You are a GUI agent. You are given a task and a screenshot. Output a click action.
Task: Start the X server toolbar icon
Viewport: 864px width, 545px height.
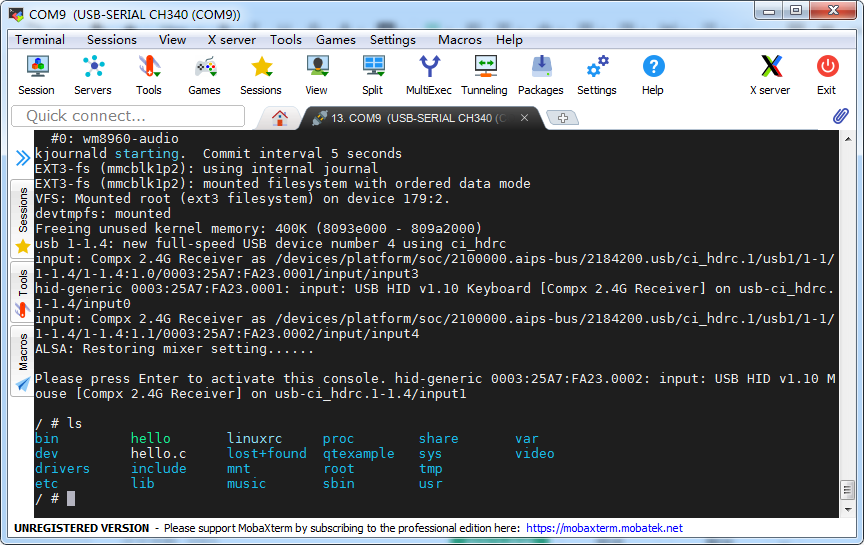point(770,75)
